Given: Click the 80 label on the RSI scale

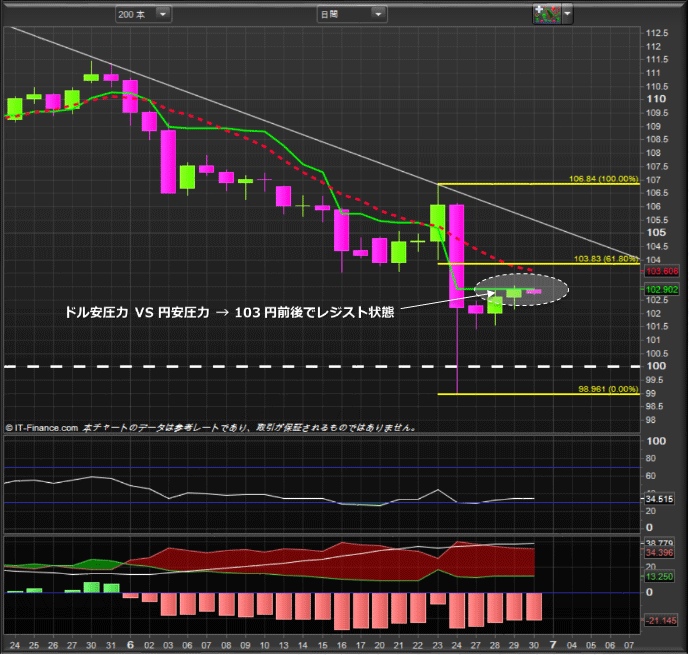Looking at the screenshot, I should tap(652, 458).
